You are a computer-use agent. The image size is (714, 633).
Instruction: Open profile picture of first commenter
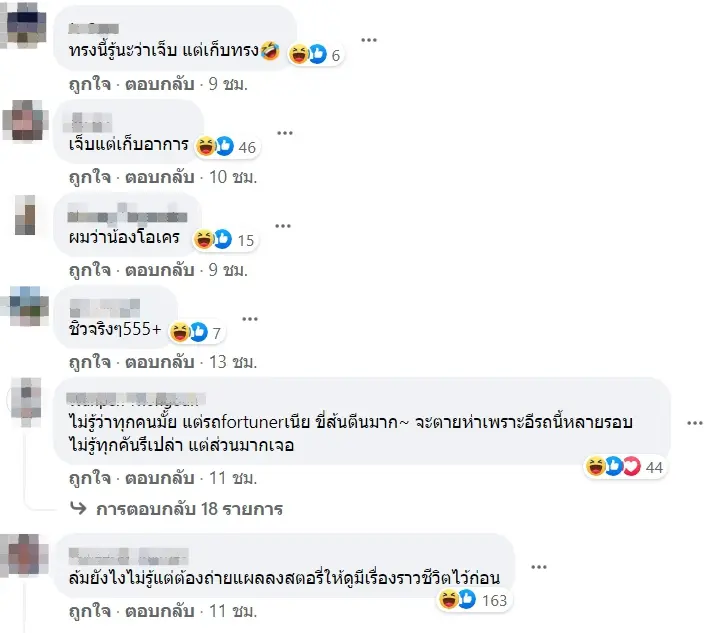tap(25, 25)
